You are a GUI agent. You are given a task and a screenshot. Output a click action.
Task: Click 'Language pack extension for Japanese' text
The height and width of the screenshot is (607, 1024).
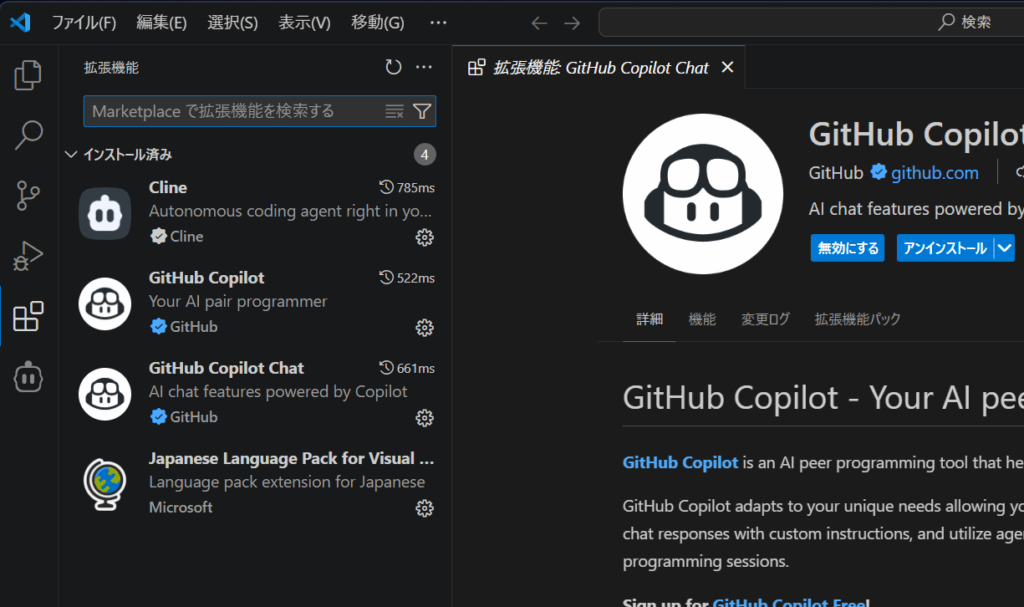[287, 482]
